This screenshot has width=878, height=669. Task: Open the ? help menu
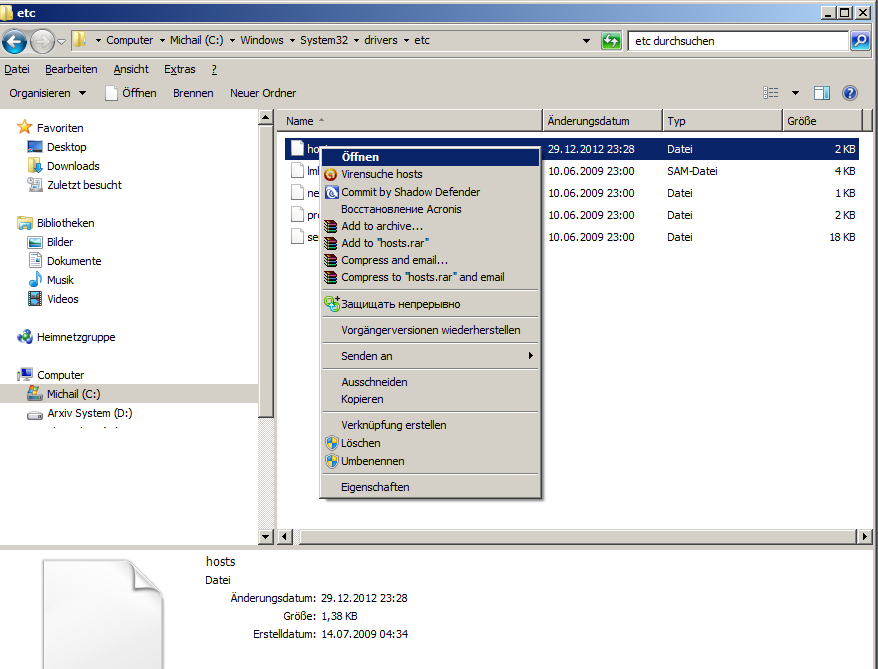tap(214, 69)
